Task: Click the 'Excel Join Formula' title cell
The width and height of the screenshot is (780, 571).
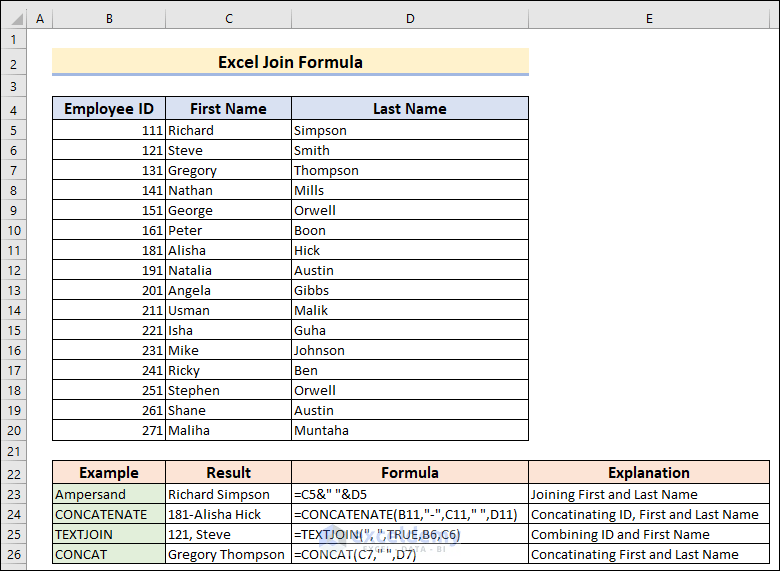Action: click(x=291, y=62)
